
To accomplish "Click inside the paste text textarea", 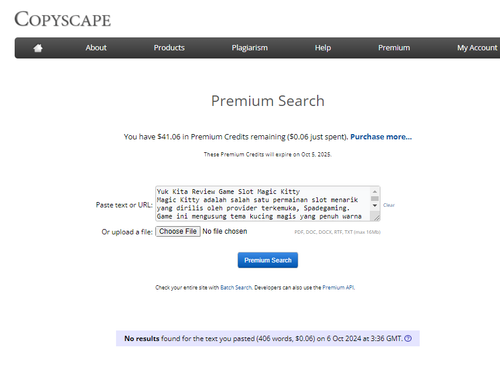I will point(263,204).
